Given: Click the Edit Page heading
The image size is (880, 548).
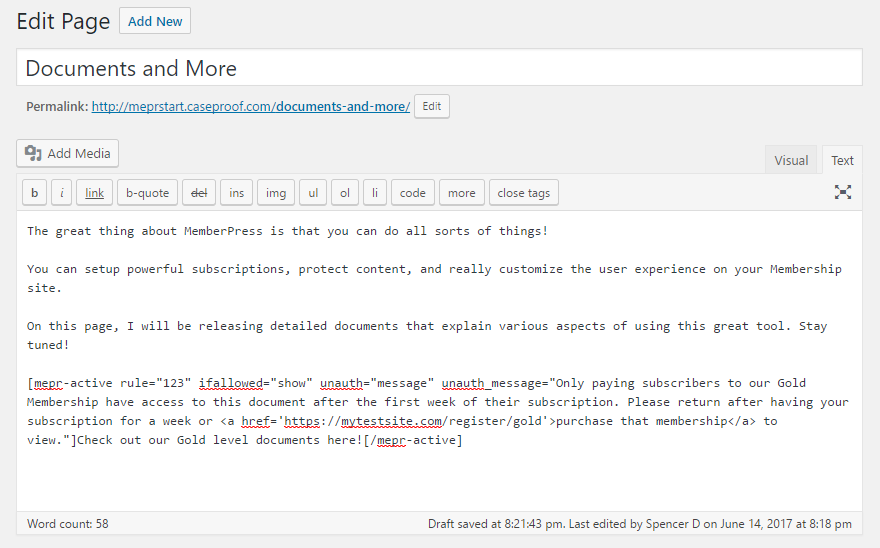Looking at the screenshot, I should (x=63, y=22).
